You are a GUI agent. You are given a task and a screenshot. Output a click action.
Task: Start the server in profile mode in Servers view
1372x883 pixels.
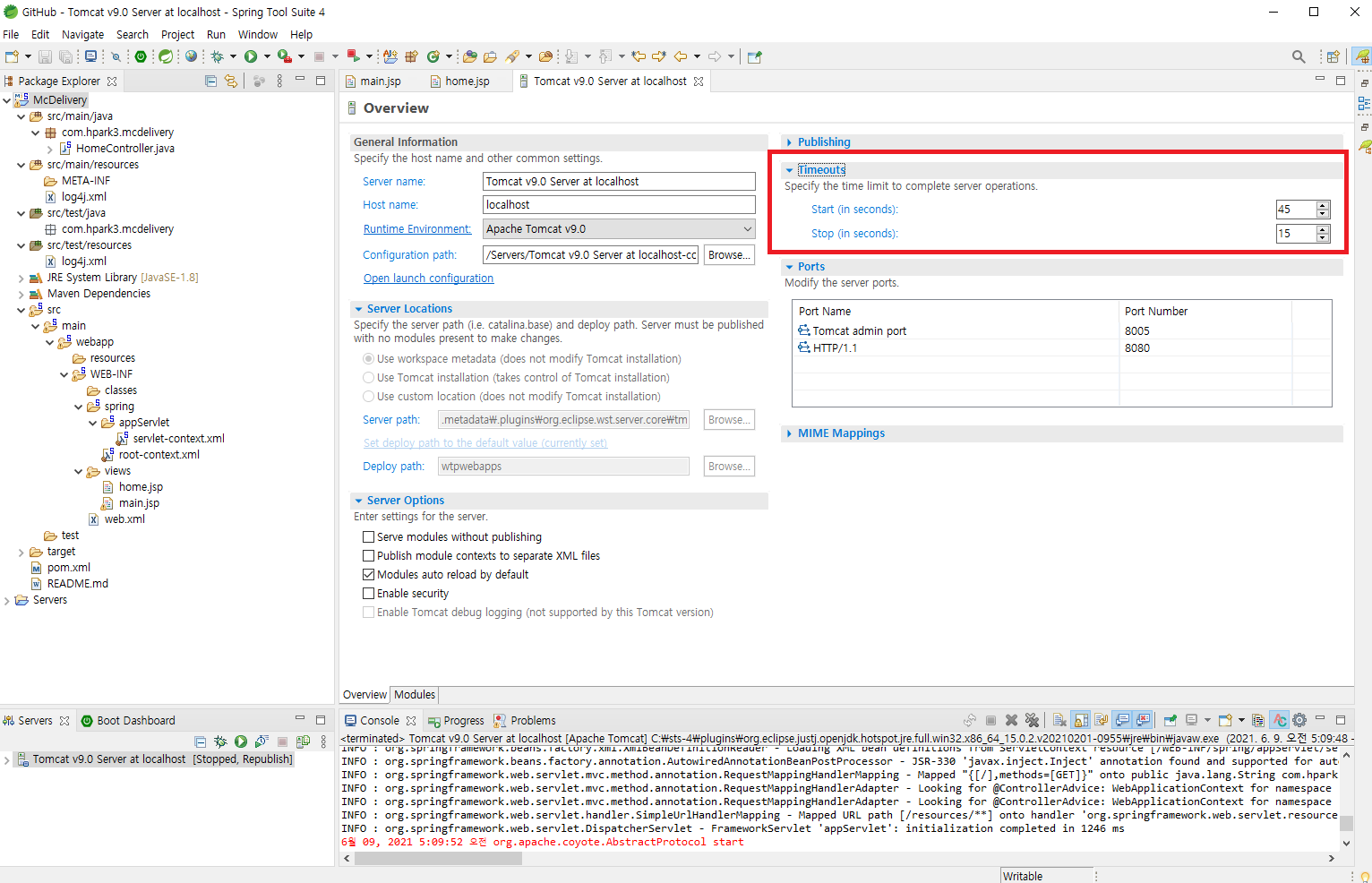pos(261,742)
